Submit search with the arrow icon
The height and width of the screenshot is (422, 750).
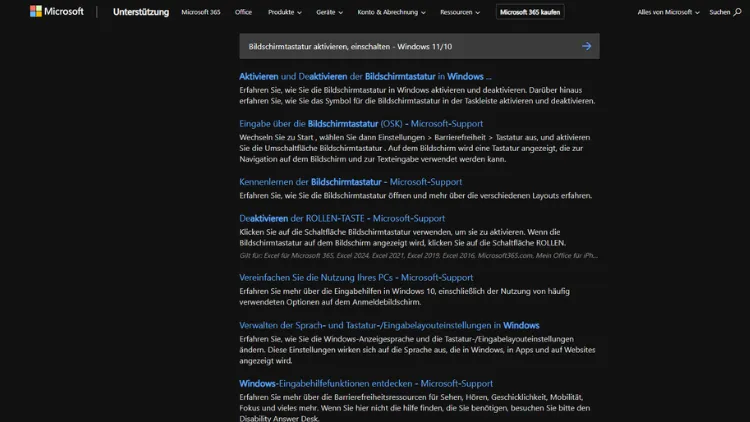click(x=586, y=46)
